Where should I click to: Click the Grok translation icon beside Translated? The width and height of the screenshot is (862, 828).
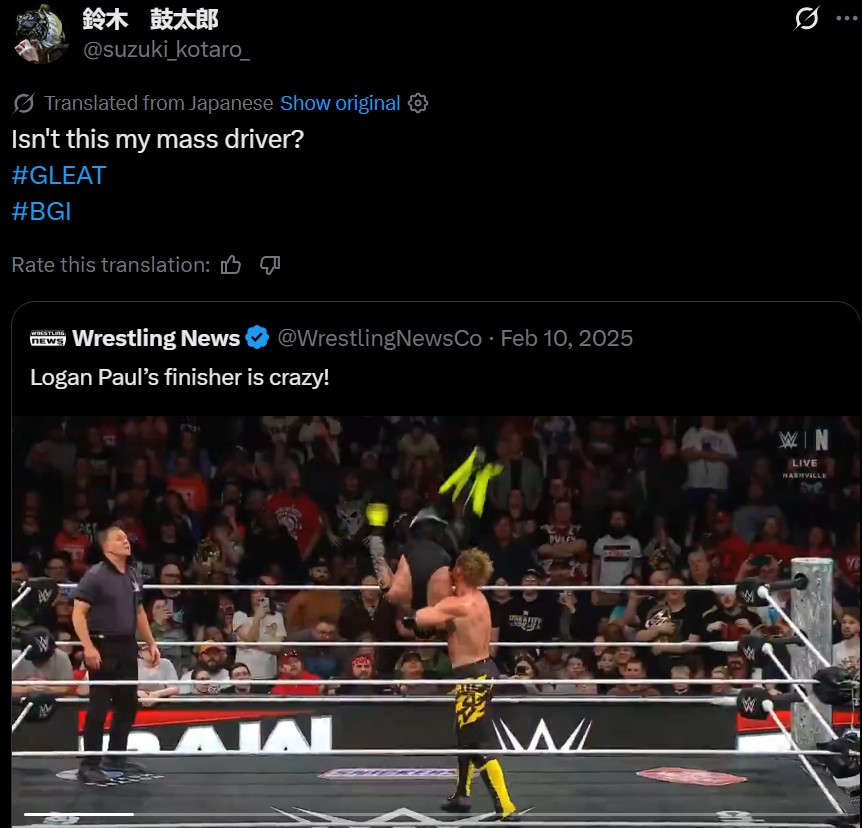24,103
